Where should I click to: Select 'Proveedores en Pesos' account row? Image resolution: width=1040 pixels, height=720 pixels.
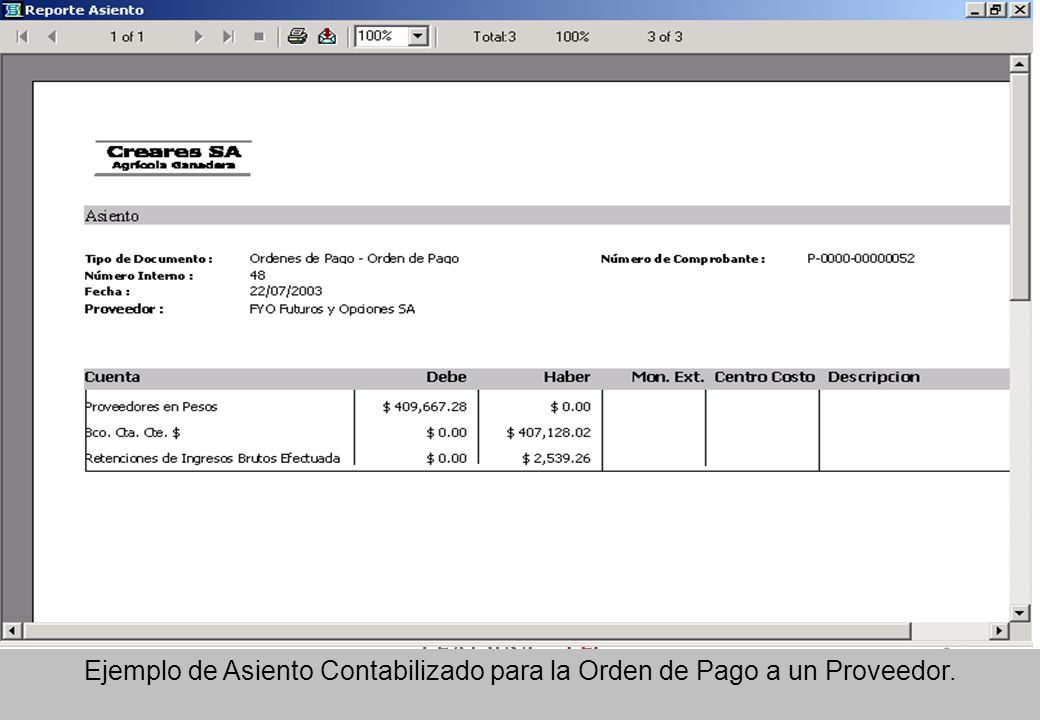coord(151,406)
